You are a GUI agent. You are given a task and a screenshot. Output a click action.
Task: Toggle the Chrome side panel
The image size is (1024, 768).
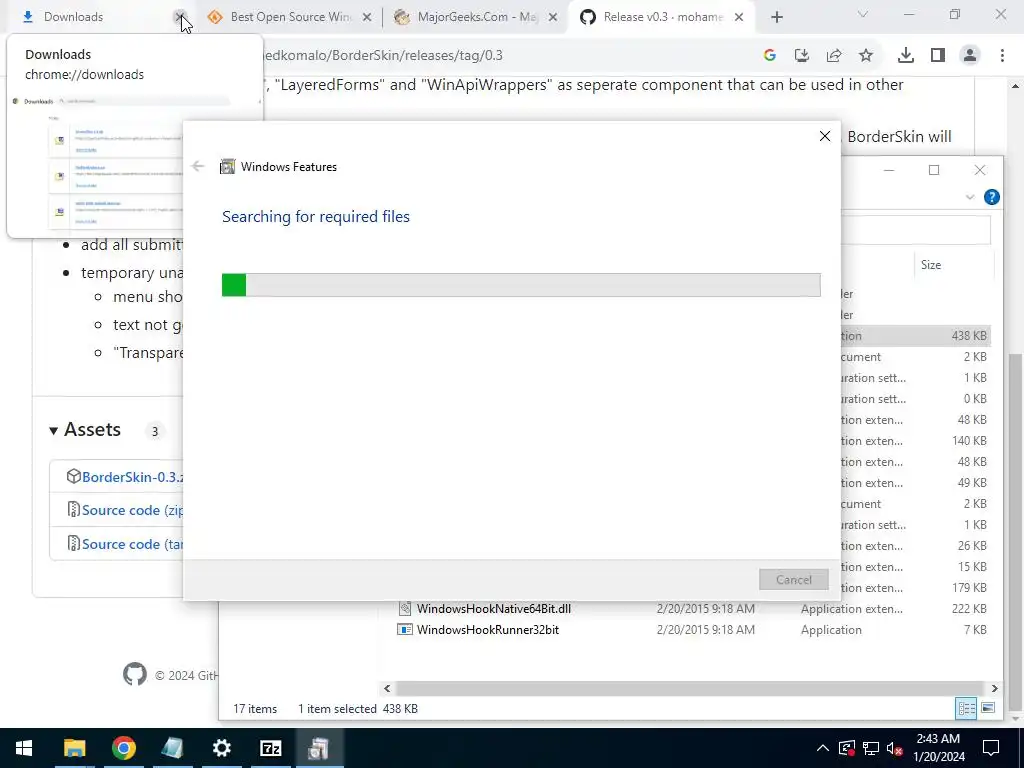[938, 56]
